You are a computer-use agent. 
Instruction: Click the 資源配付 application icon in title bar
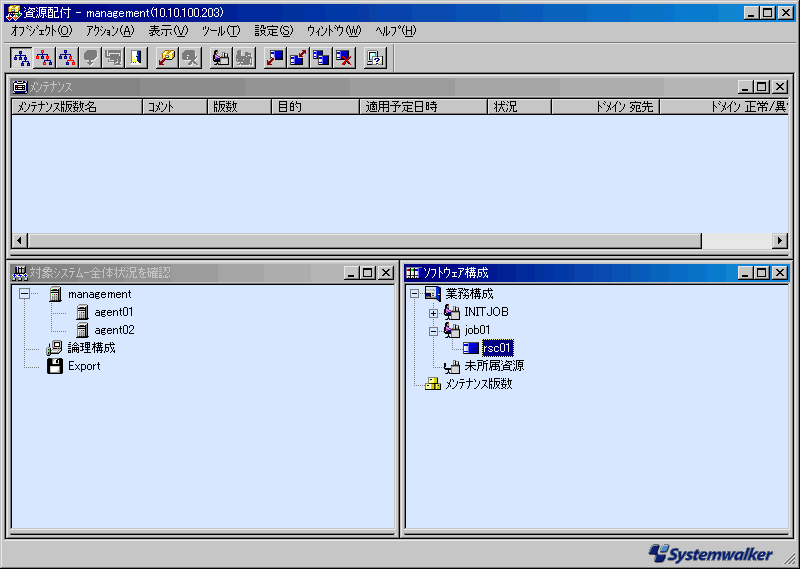13,13
